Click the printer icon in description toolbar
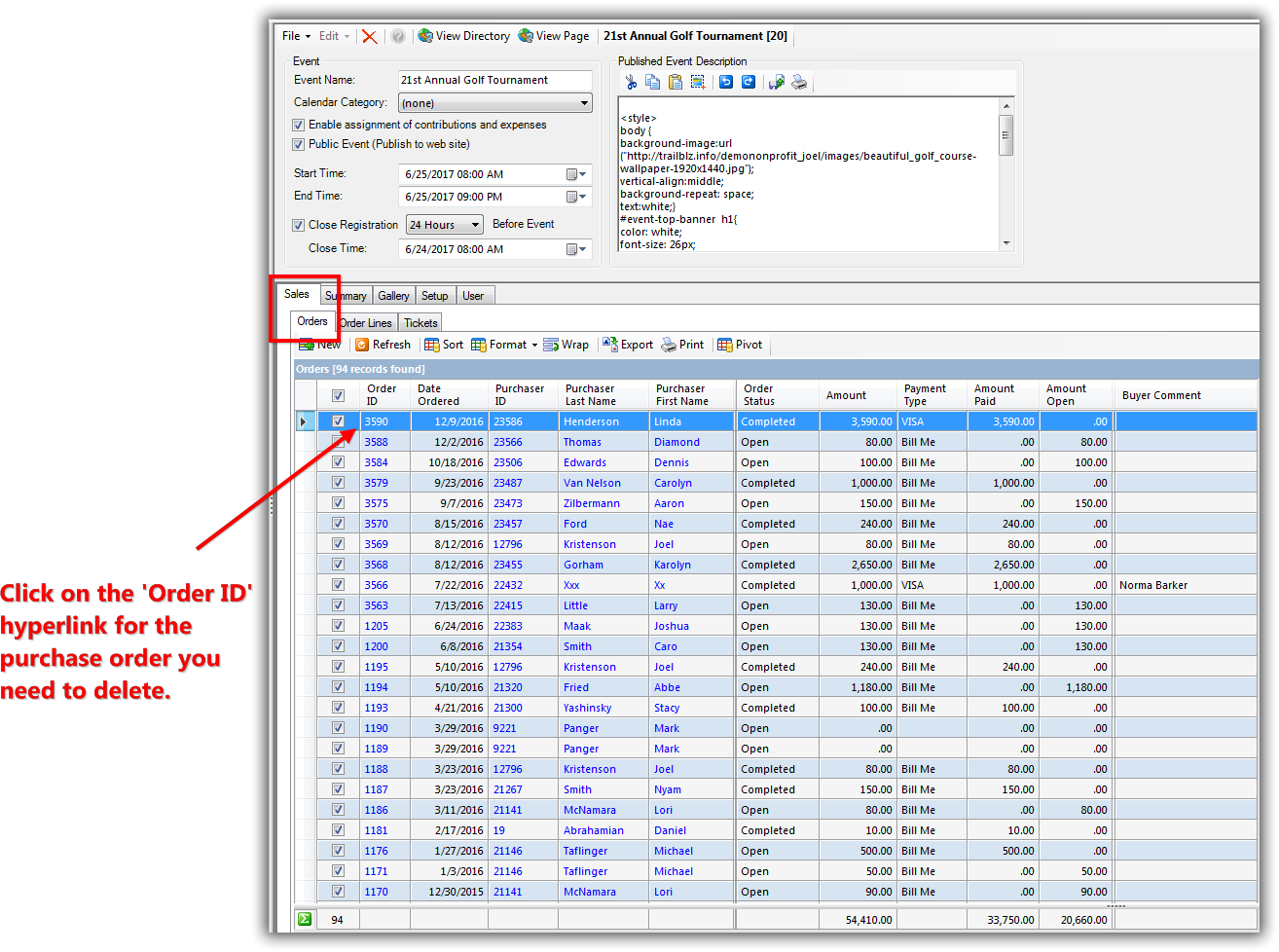 [x=799, y=83]
